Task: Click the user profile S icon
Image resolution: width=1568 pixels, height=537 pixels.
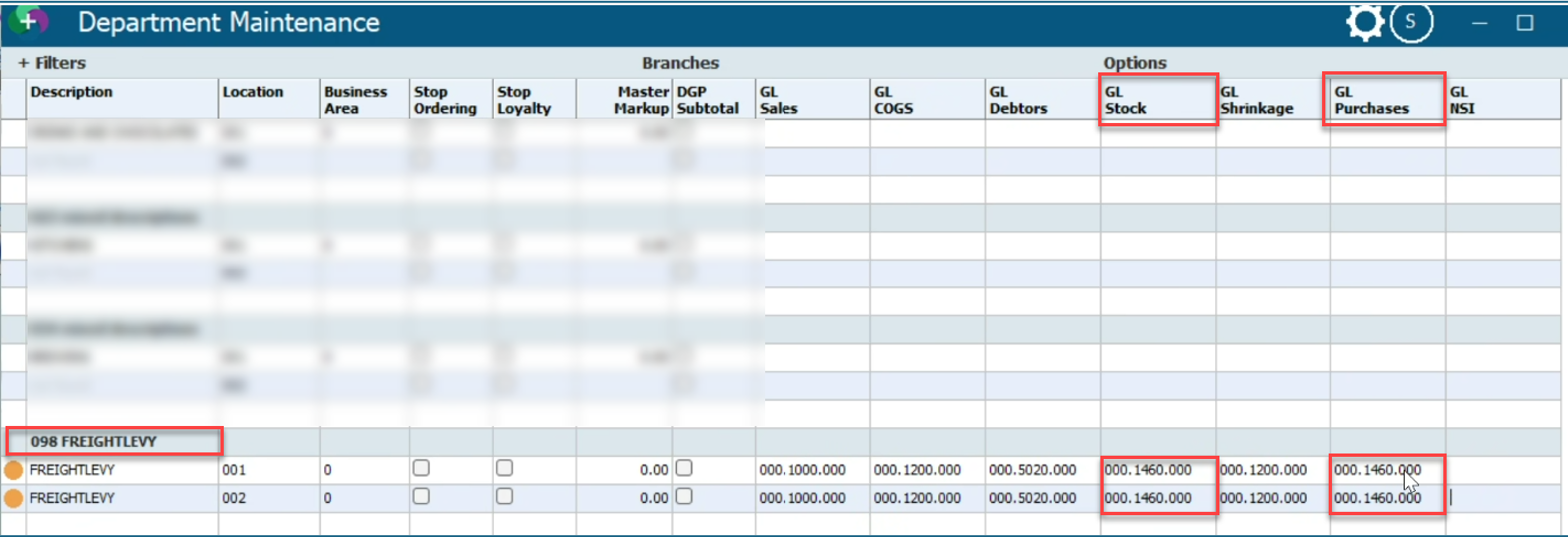Action: 1410,22
